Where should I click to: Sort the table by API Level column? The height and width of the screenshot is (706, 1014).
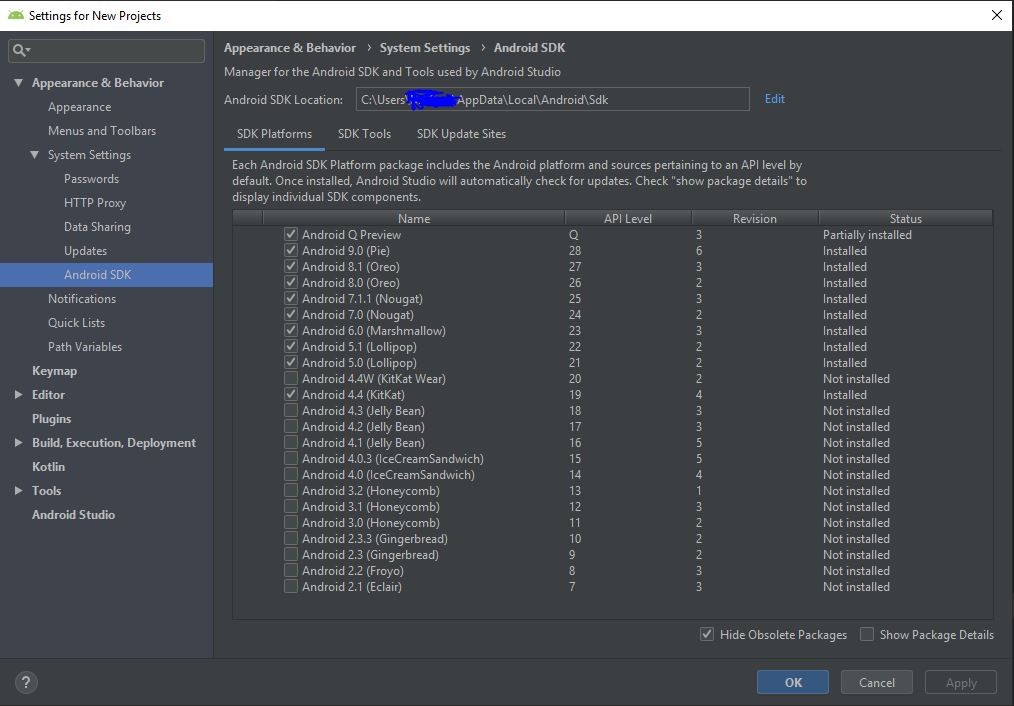point(627,218)
